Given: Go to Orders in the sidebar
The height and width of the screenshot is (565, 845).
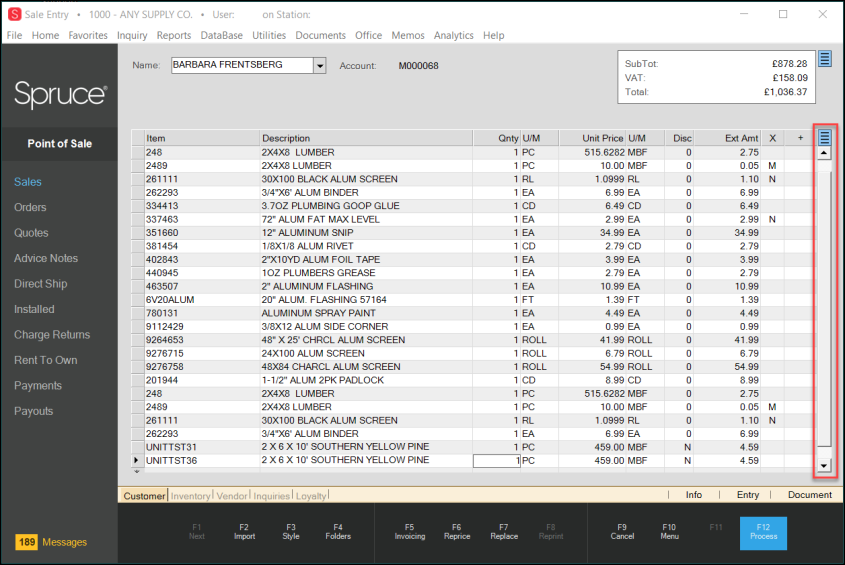Looking at the screenshot, I should (x=30, y=208).
